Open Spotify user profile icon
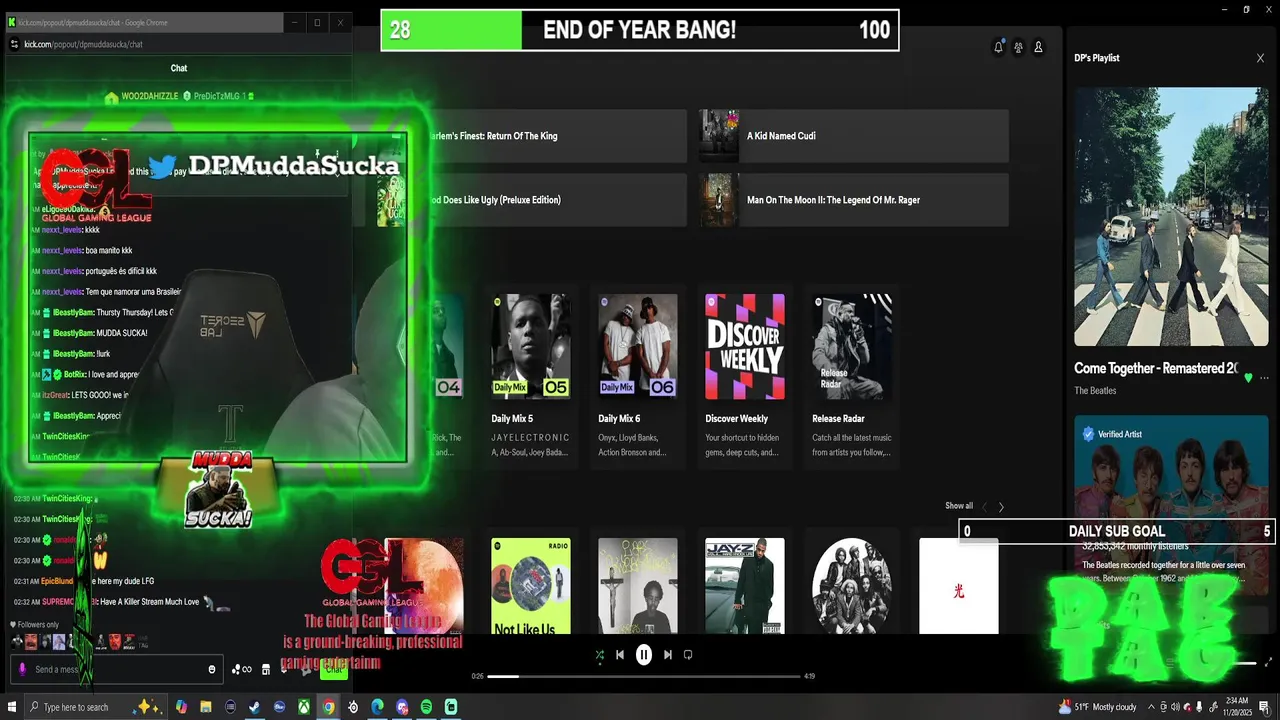The height and width of the screenshot is (720, 1280). coord(1038,47)
